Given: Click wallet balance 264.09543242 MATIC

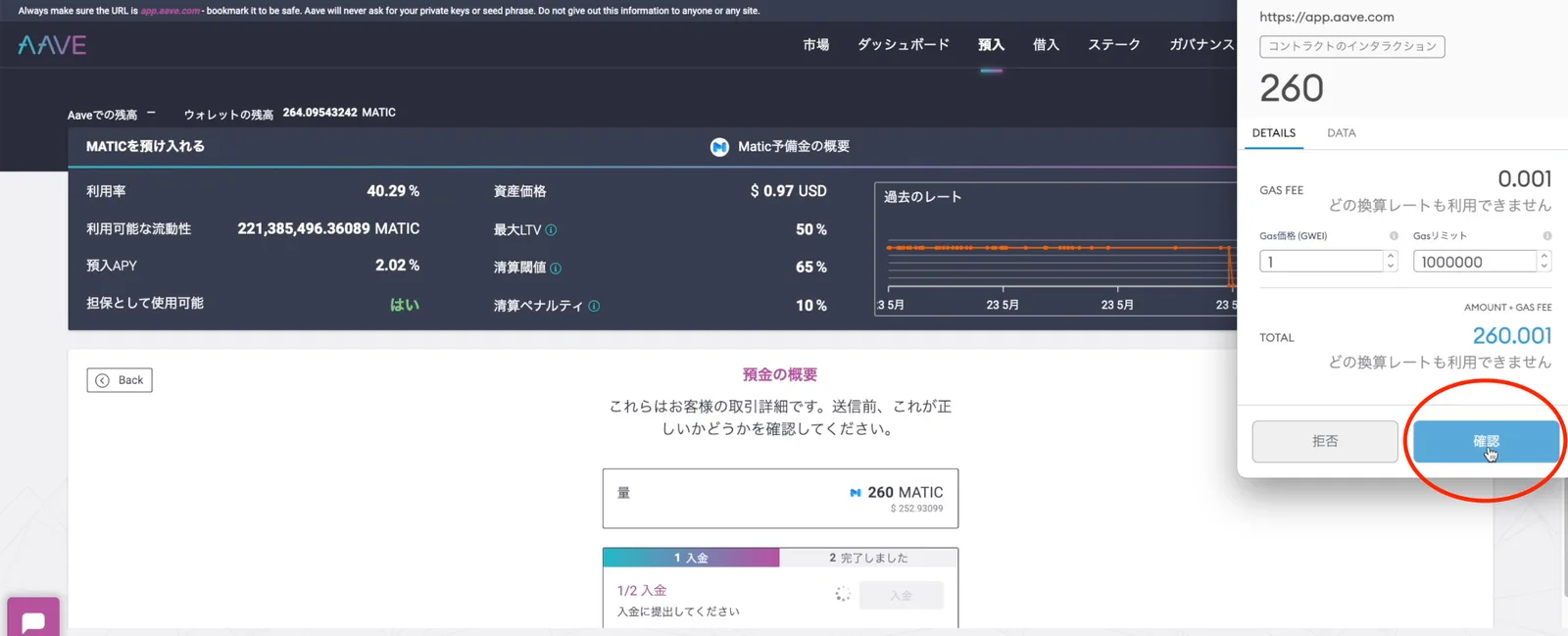Looking at the screenshot, I should click(339, 113).
